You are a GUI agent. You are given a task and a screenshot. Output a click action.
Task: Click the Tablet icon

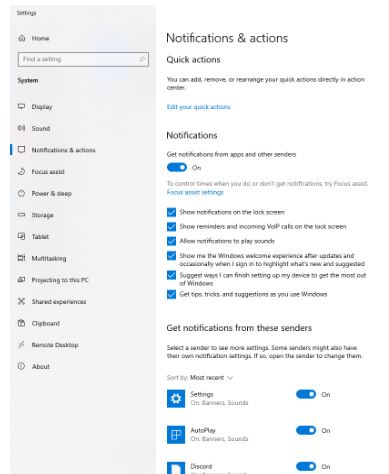pyautogui.click(x=21, y=236)
